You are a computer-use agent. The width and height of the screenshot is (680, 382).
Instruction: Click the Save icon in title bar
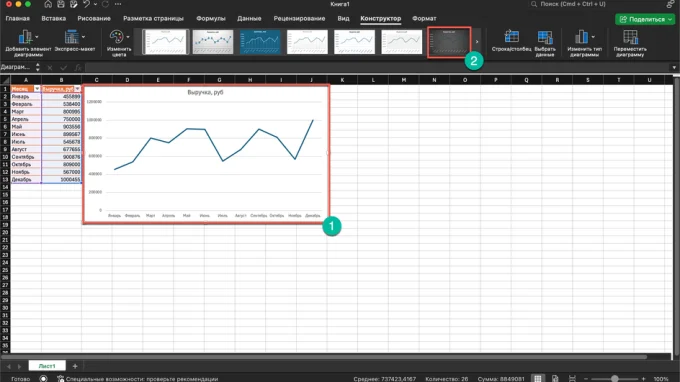click(61, 4)
